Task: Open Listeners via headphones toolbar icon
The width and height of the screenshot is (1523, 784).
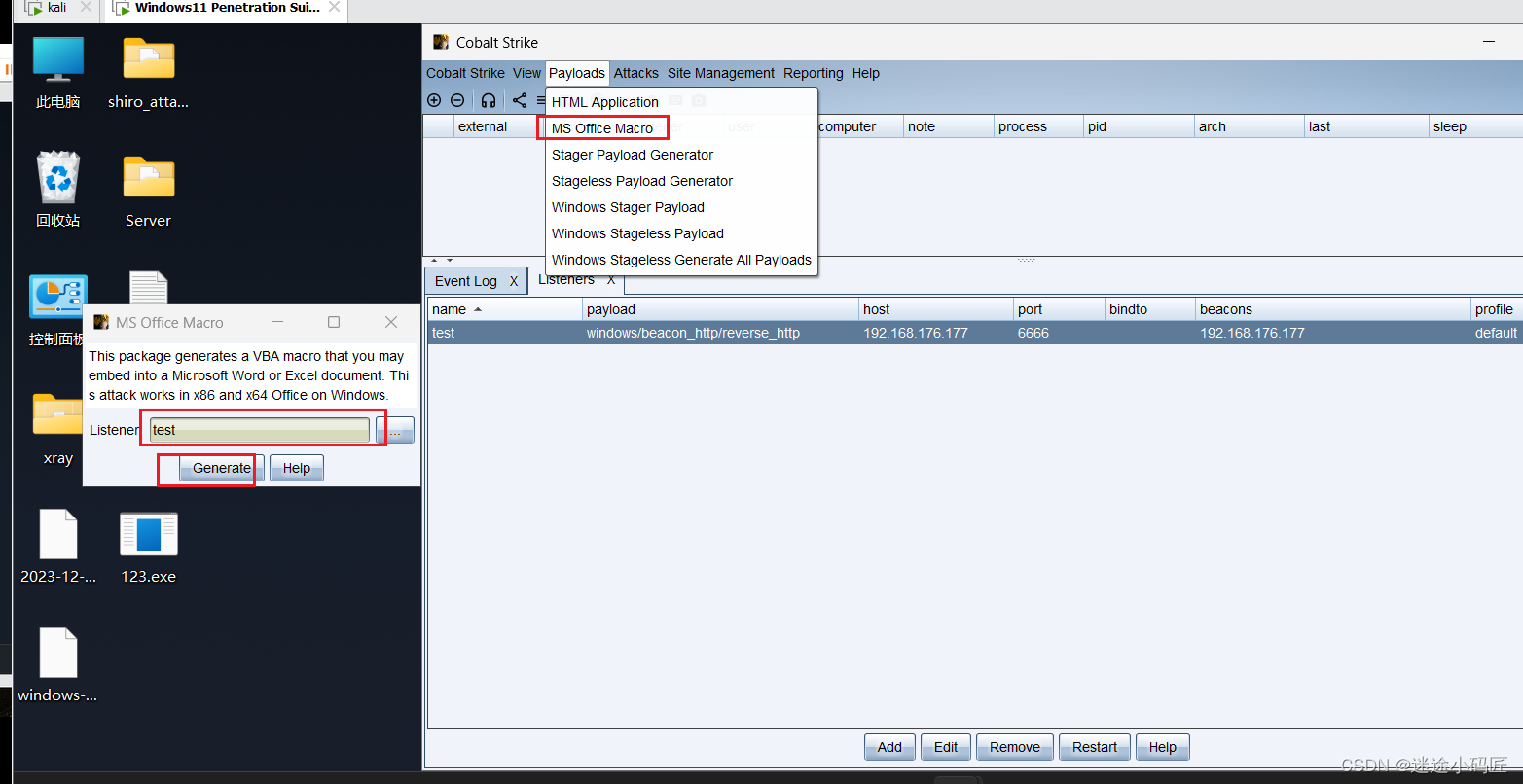Action: (489, 100)
